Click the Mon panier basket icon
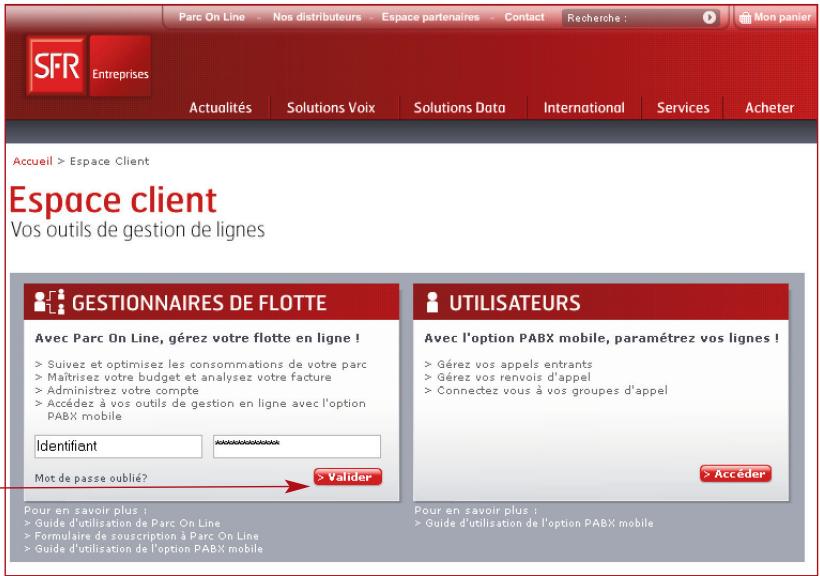The height and width of the screenshot is (576, 820). (x=745, y=18)
